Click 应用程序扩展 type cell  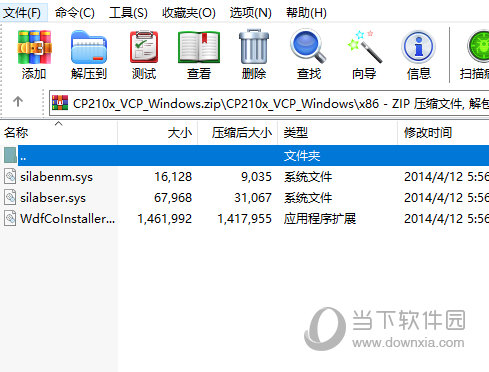point(320,219)
